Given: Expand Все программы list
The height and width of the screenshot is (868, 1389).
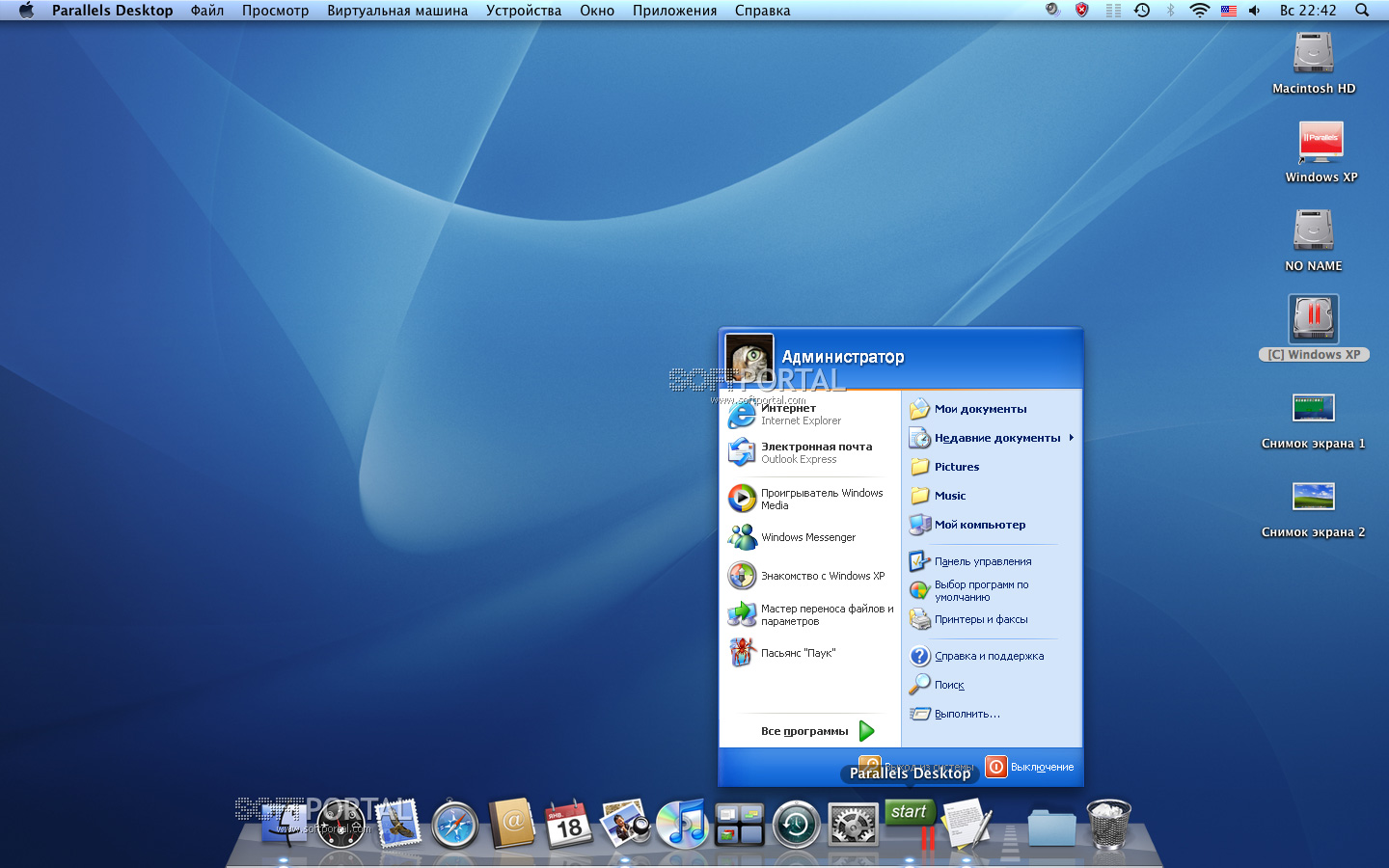Looking at the screenshot, I should (x=816, y=731).
